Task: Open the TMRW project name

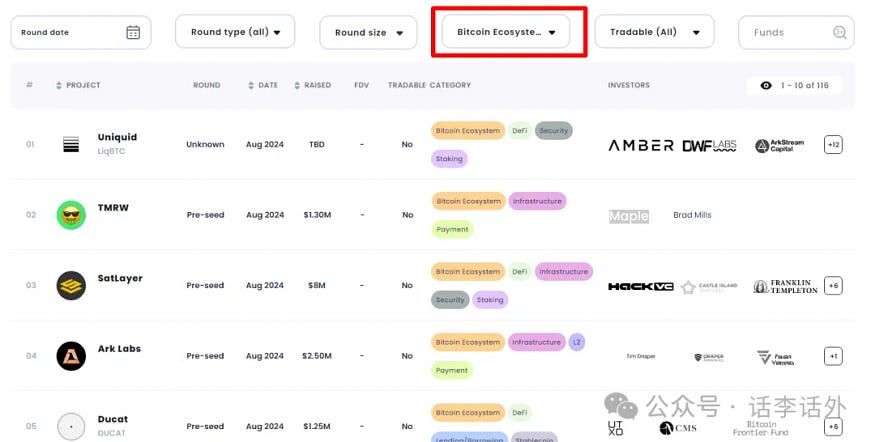Action: pos(113,208)
